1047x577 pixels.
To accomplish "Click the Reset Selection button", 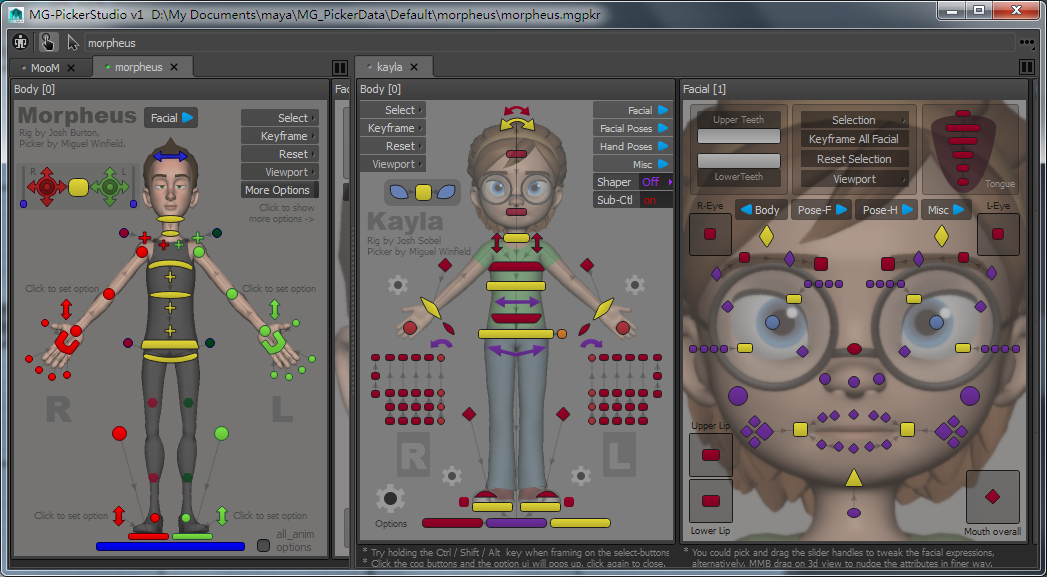I will (854, 159).
